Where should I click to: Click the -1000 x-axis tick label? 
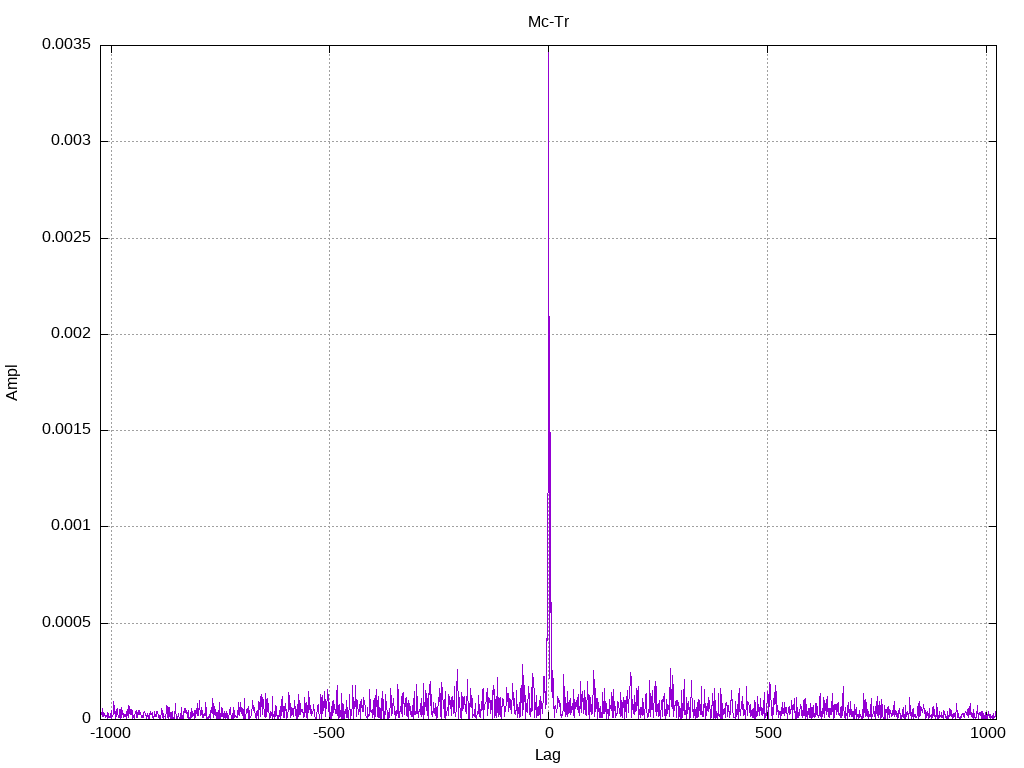(x=110, y=733)
